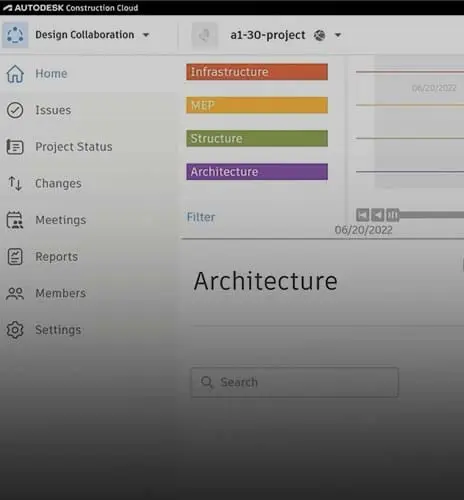The width and height of the screenshot is (464, 500).
Task: Click the timeline pause button
Action: click(392, 215)
